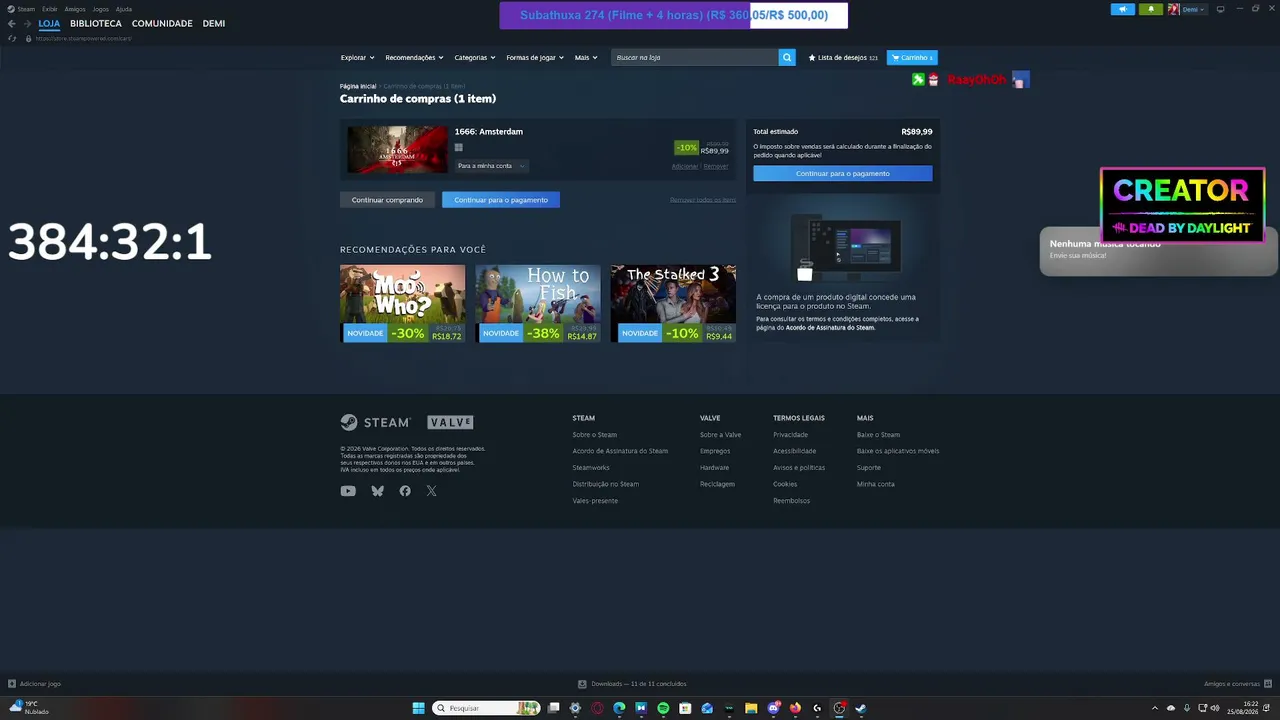1280x720 pixels.
Task: Open the Bluesky link in footer
Action: [x=377, y=491]
